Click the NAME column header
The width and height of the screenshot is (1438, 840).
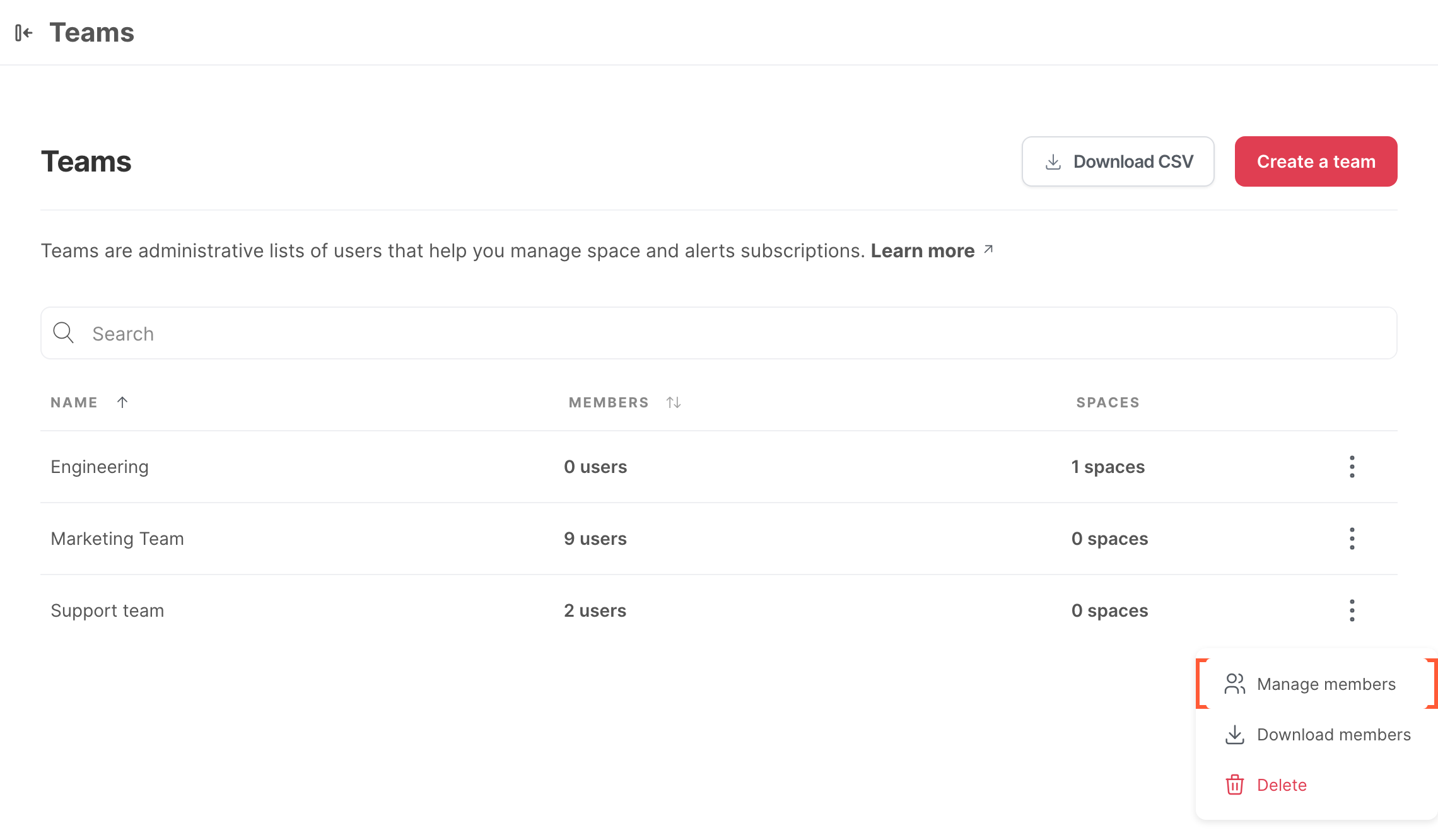click(x=74, y=402)
